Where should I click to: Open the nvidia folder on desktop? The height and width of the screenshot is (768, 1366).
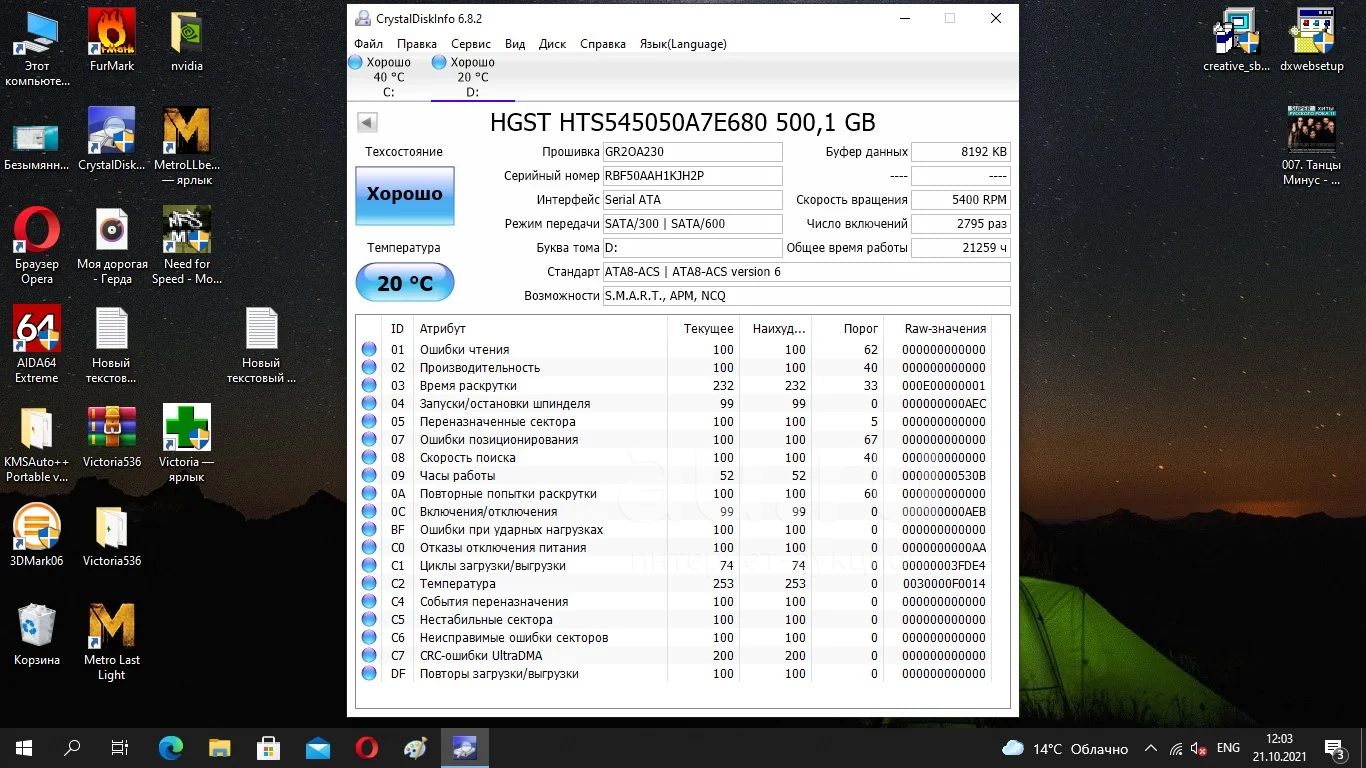(187, 41)
